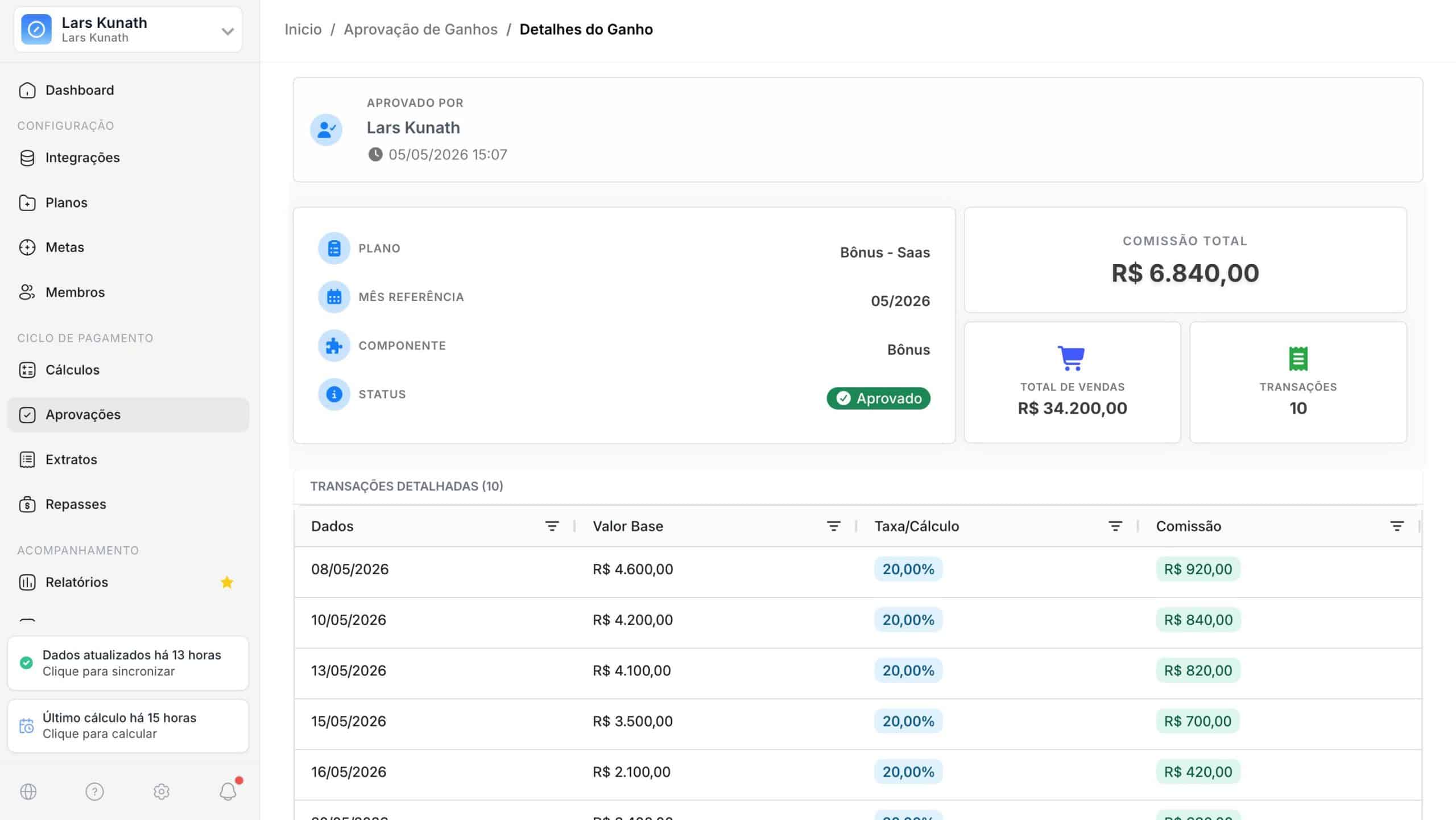
Task: Click the R$ 6.840,00 total commission value
Action: click(x=1185, y=273)
